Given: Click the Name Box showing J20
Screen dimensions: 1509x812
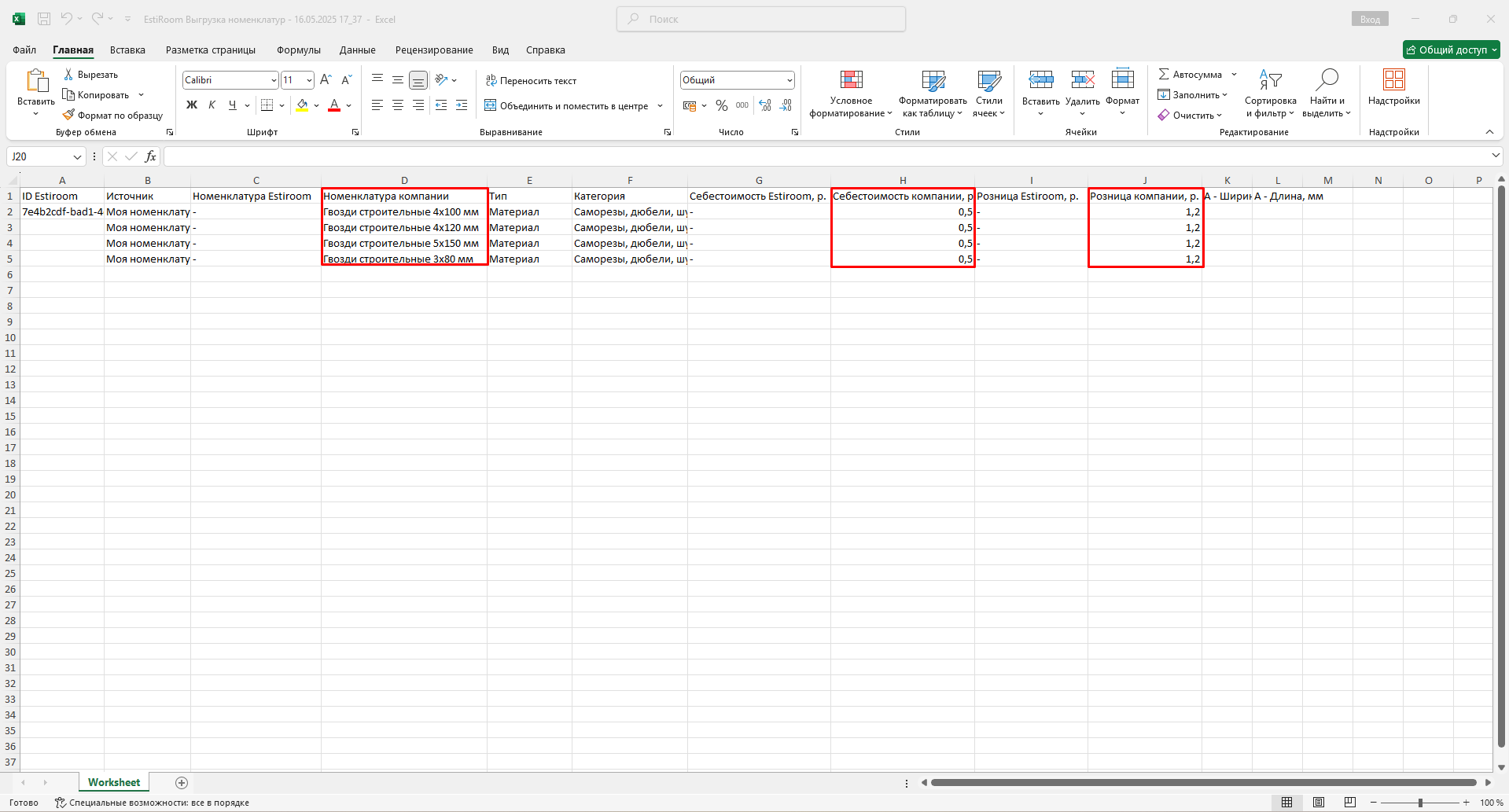Looking at the screenshot, I should point(39,156).
